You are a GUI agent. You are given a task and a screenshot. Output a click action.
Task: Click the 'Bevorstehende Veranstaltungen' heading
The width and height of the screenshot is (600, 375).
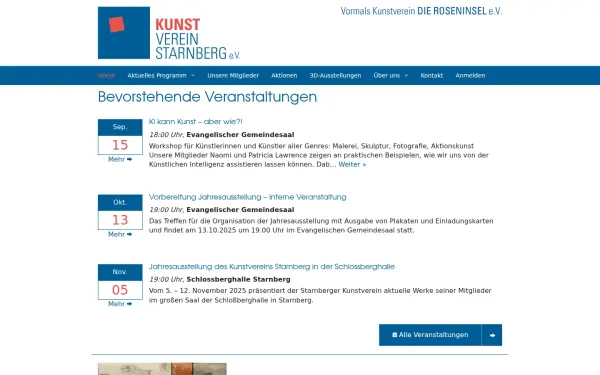[x=207, y=97]
